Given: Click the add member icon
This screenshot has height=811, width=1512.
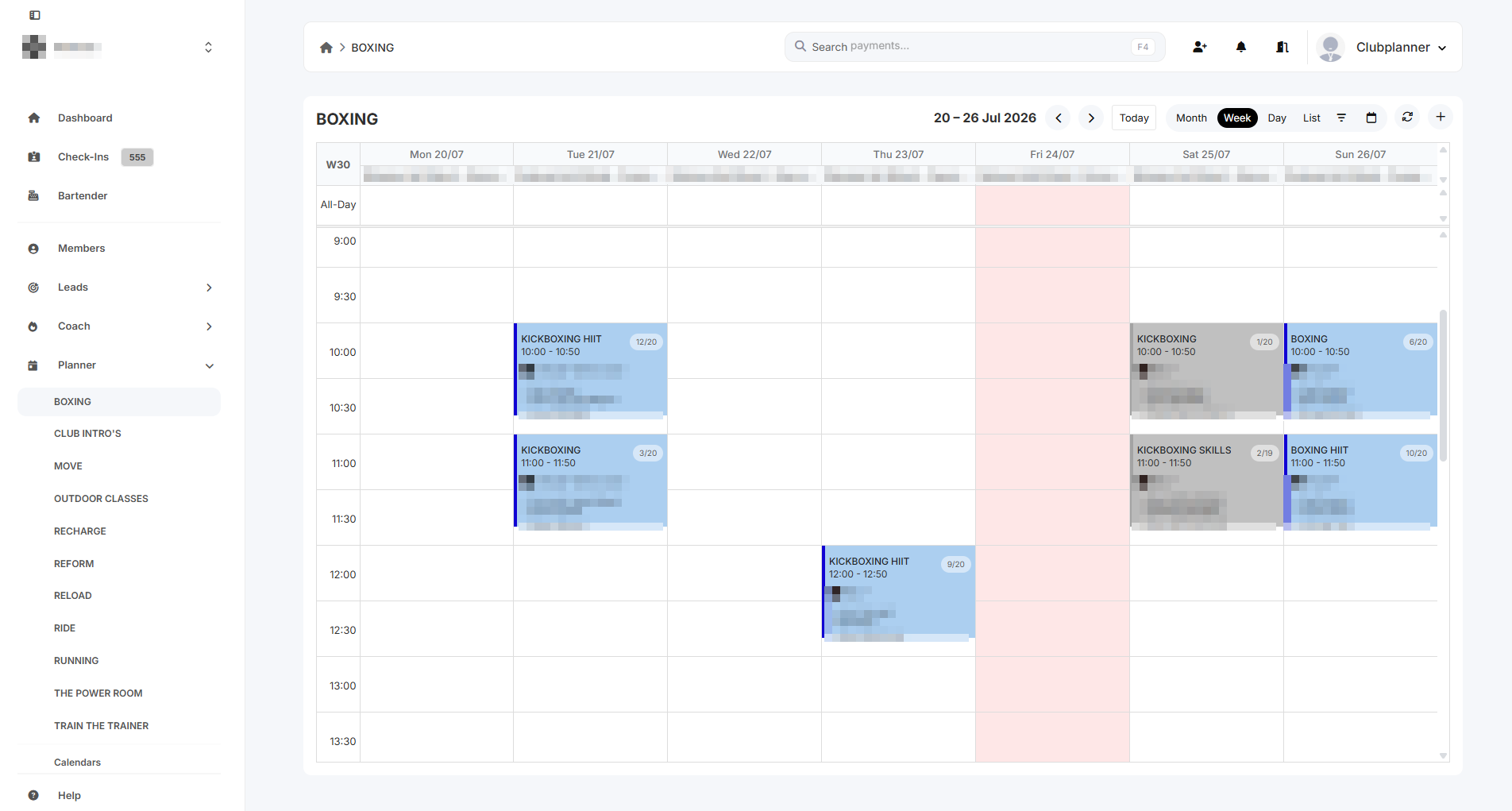Looking at the screenshot, I should [x=1200, y=47].
